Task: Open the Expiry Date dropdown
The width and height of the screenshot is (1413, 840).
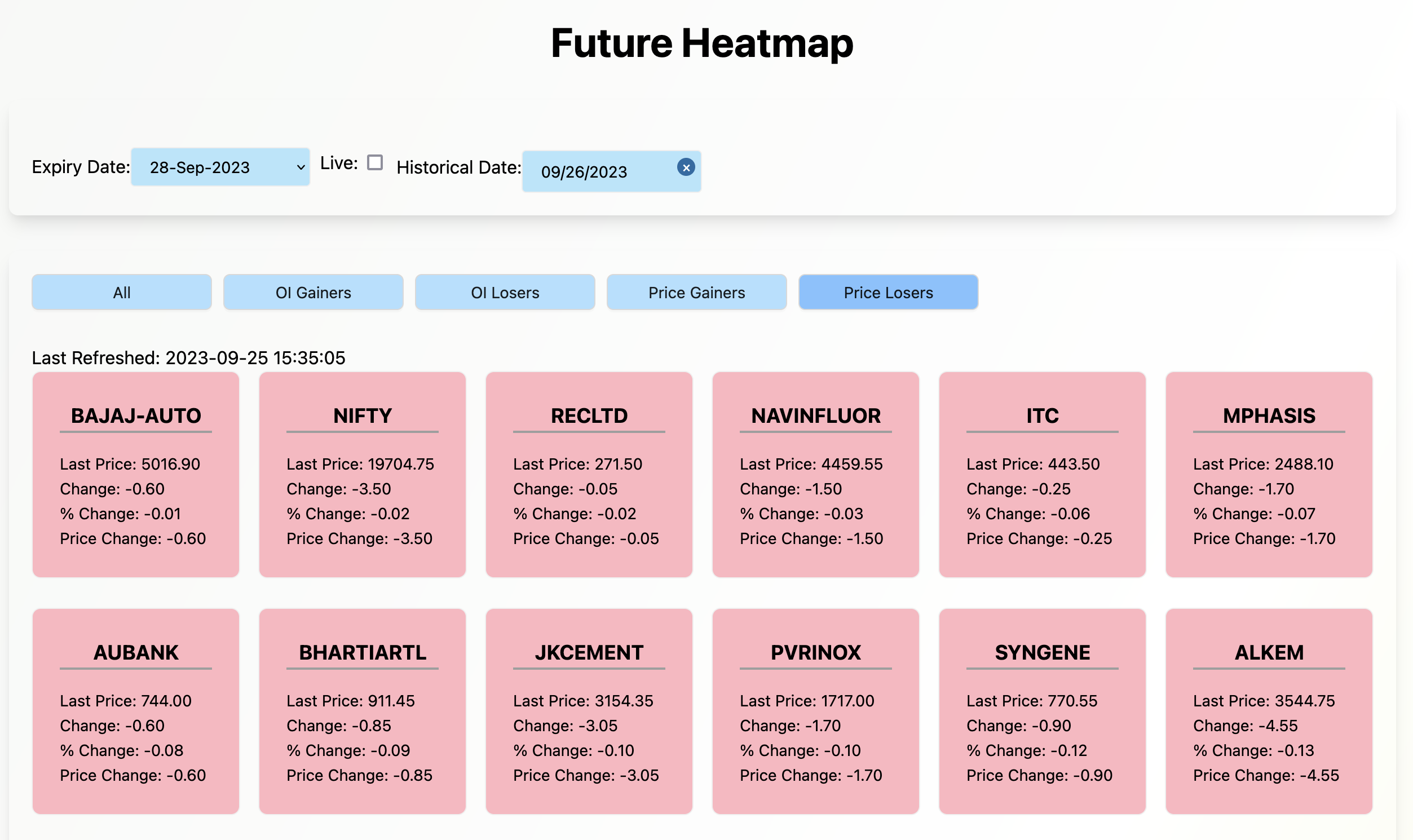Action: pos(220,167)
